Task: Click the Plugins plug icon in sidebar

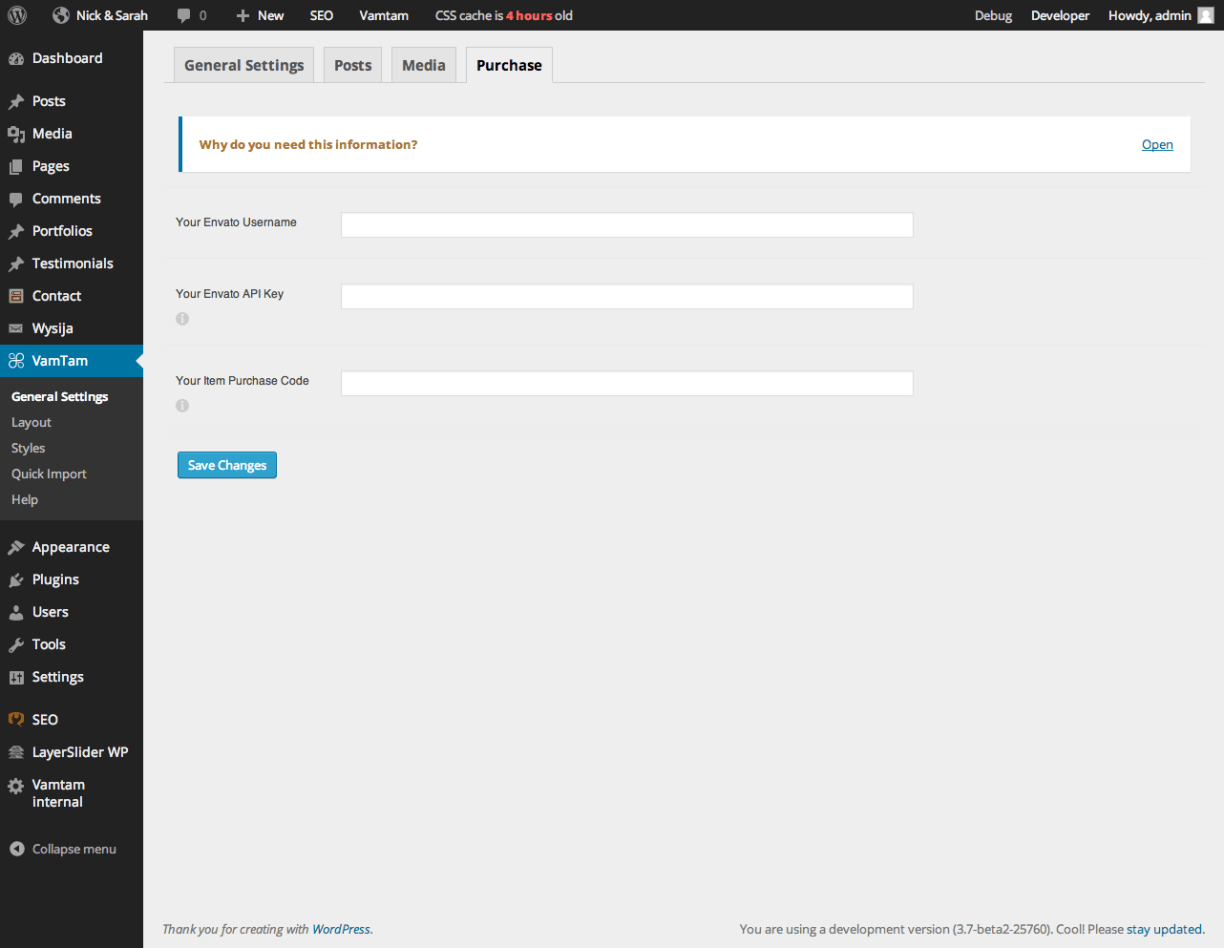Action: (16, 580)
